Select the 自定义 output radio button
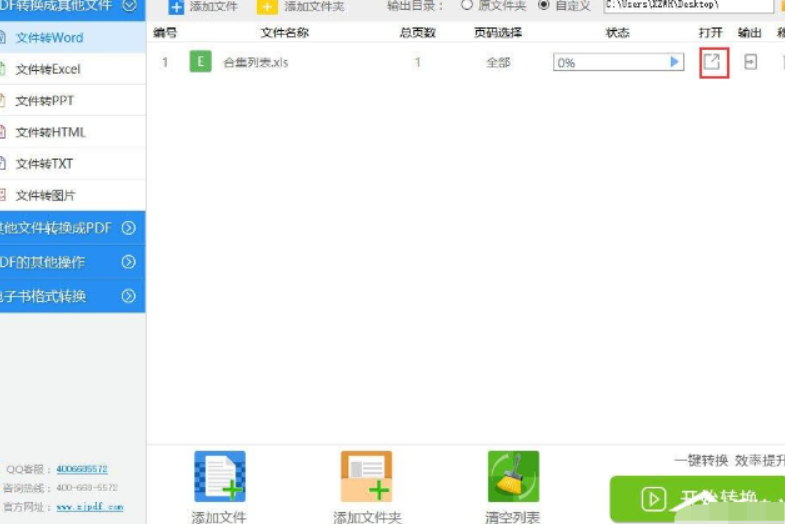785x524 pixels. (x=544, y=5)
